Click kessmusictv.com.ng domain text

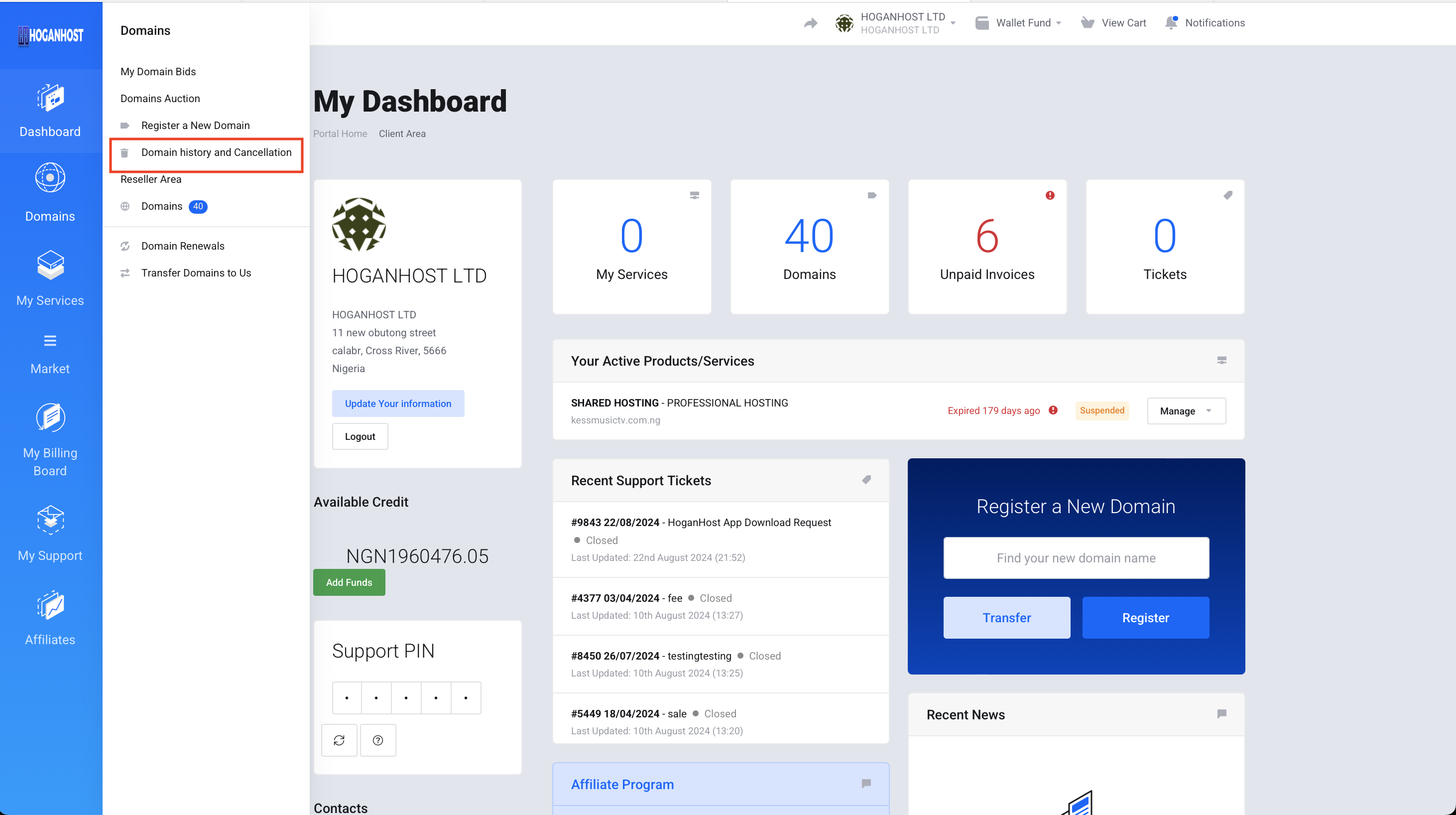click(x=615, y=419)
